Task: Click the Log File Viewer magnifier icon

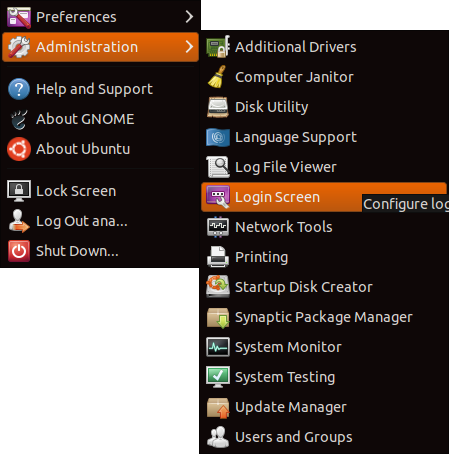Action: pyautogui.click(x=218, y=167)
